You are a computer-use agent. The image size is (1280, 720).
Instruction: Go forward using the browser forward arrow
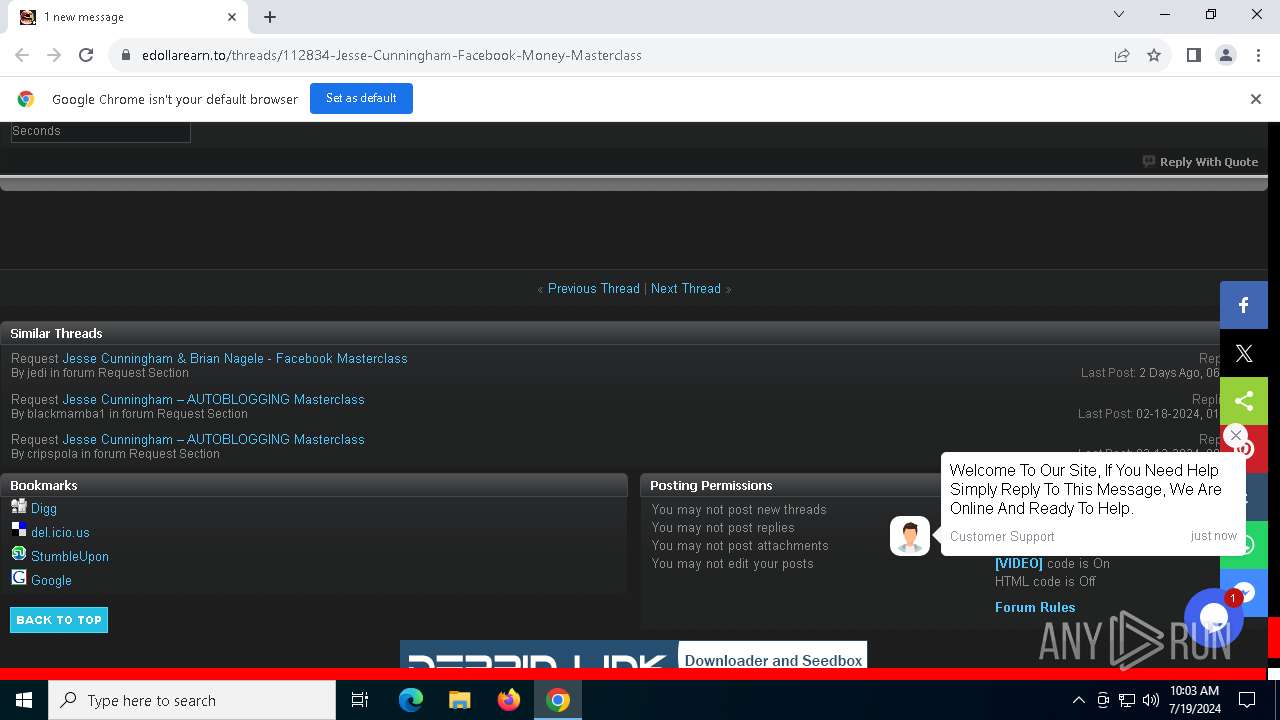coord(54,55)
